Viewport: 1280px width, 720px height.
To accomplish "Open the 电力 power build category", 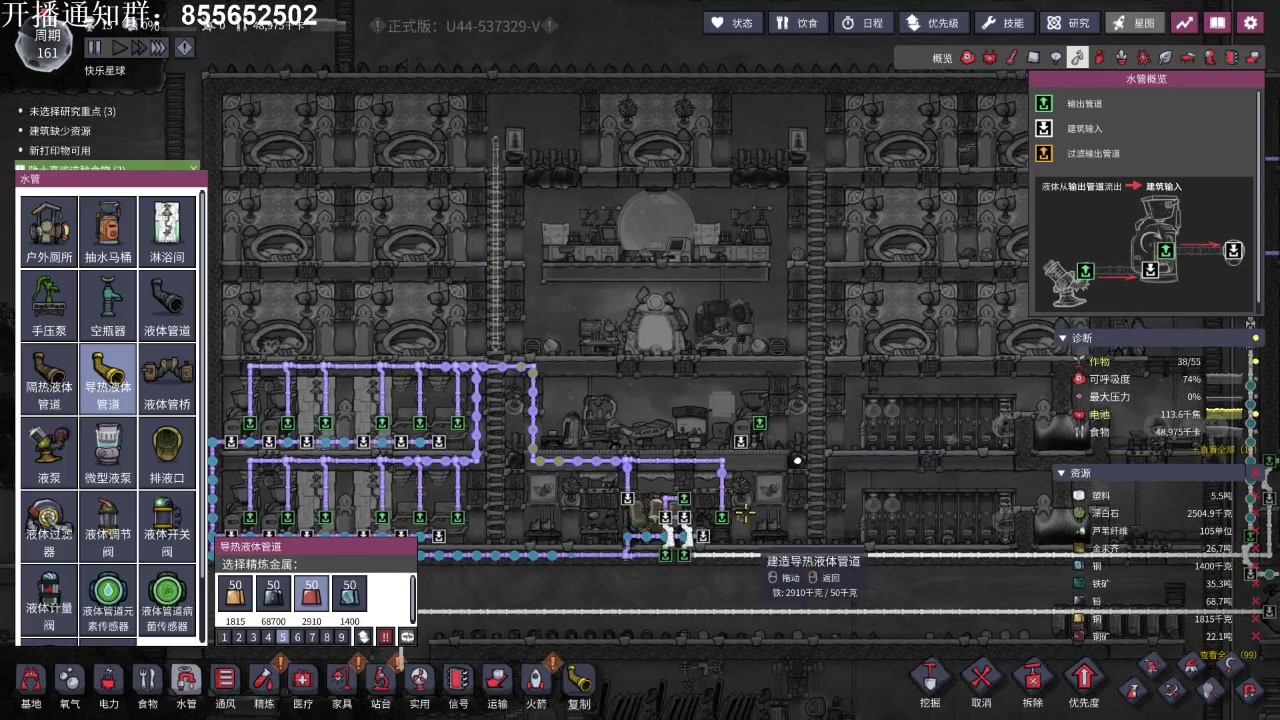I will pyautogui.click(x=109, y=686).
